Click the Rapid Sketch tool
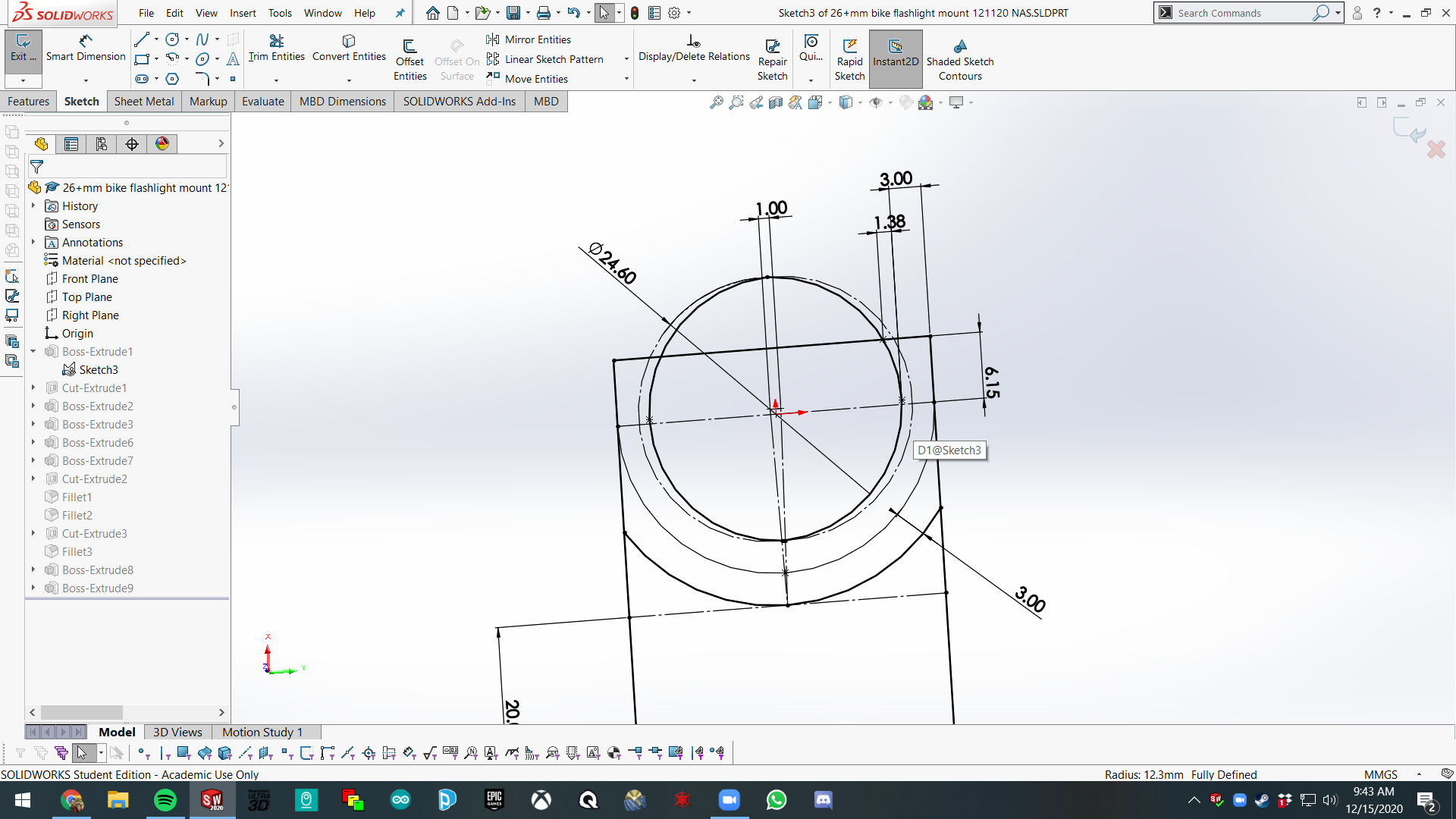 click(x=849, y=59)
